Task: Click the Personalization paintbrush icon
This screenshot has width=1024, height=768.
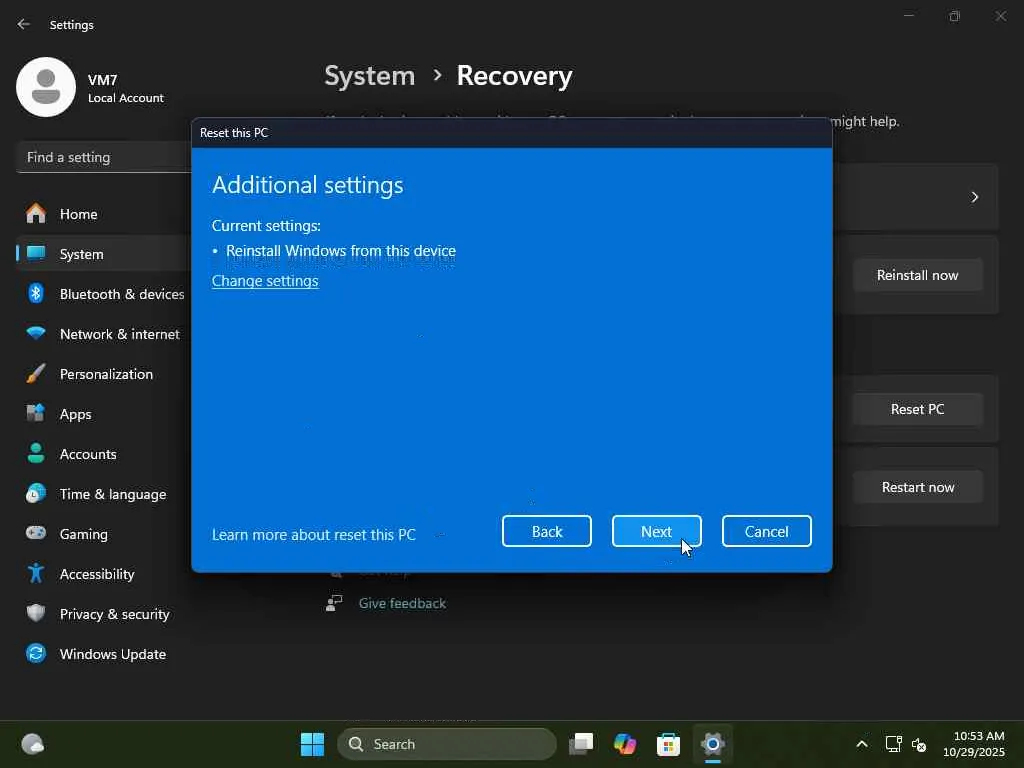Action: [x=36, y=374]
